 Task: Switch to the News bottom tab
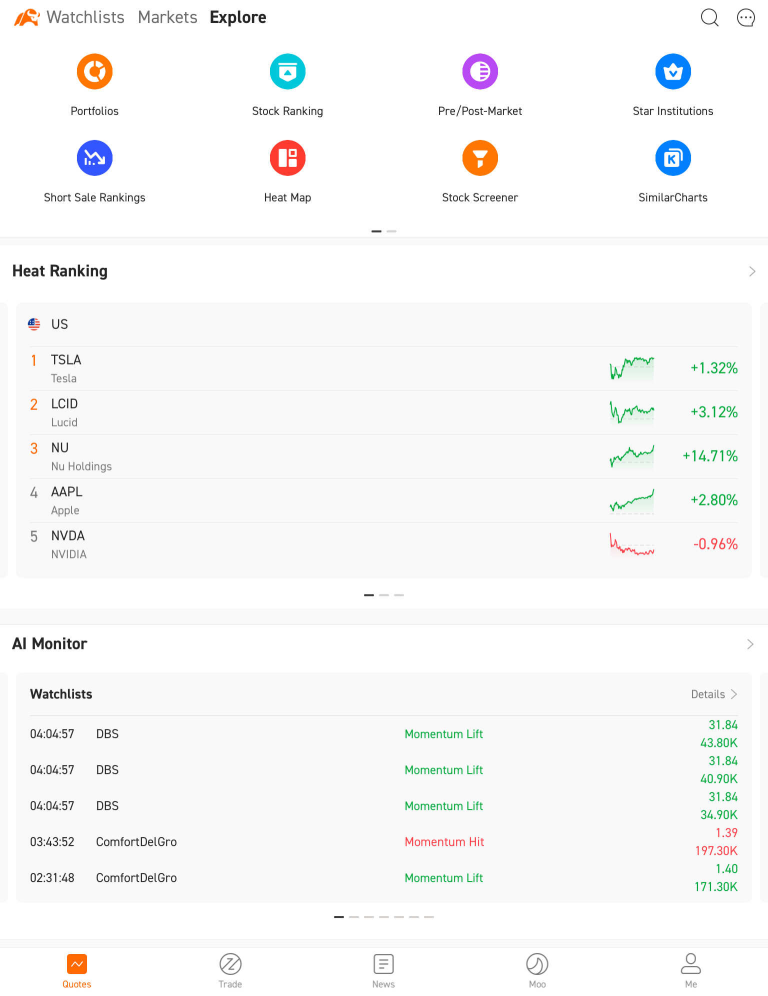(x=384, y=971)
